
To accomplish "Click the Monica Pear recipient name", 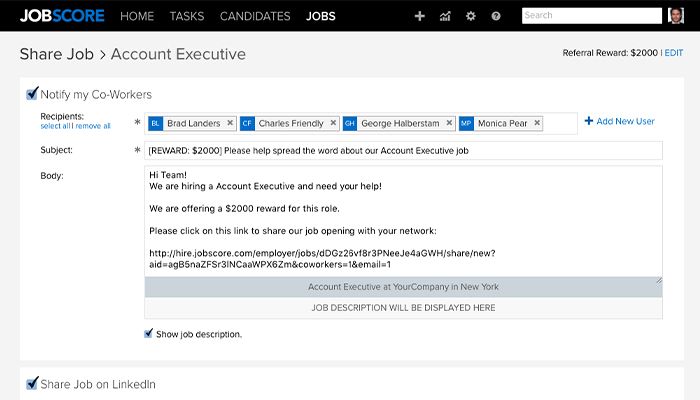I will (502, 123).
